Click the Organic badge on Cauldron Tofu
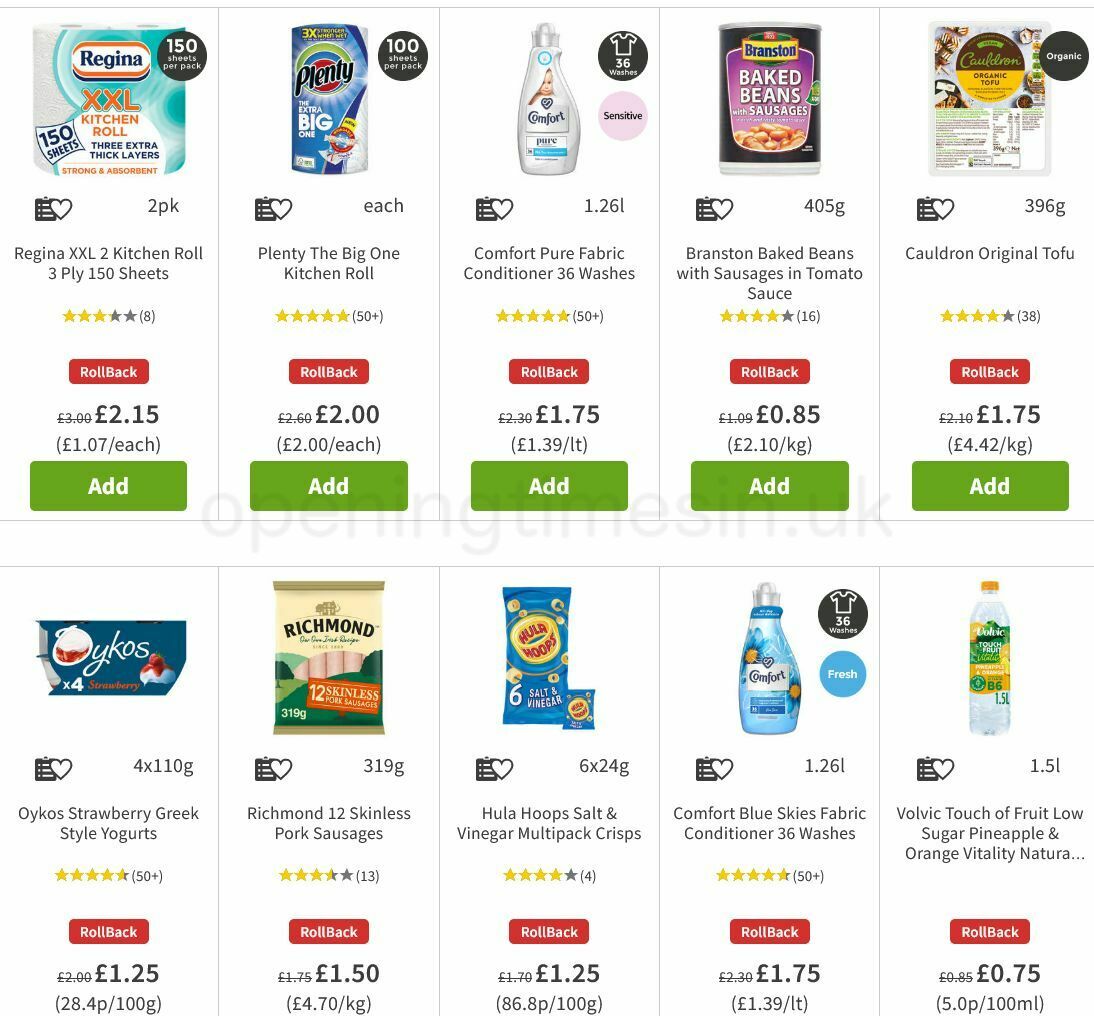The width and height of the screenshot is (1094, 1016). point(1062,56)
